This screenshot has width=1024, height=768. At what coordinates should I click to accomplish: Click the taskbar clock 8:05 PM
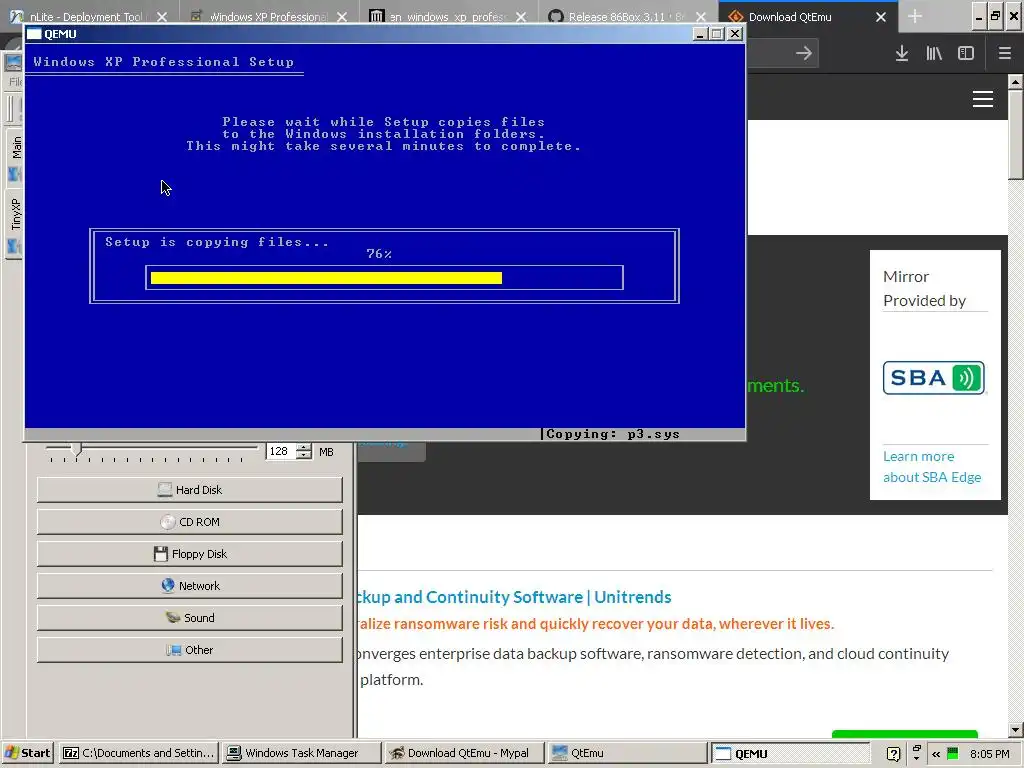[989, 754]
